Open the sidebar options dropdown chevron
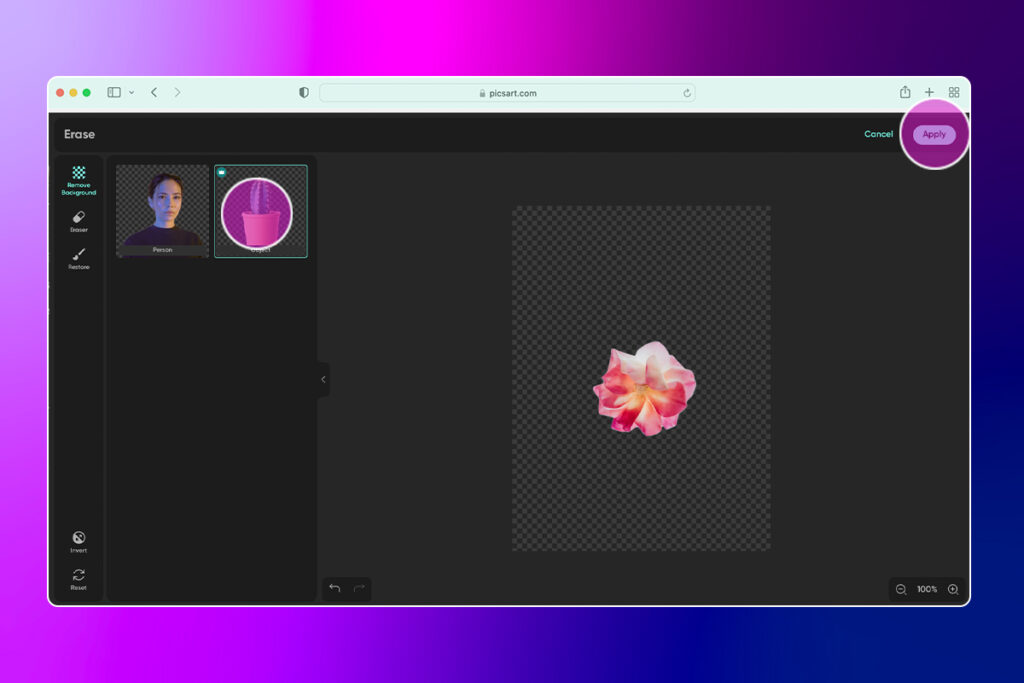 pos(131,92)
